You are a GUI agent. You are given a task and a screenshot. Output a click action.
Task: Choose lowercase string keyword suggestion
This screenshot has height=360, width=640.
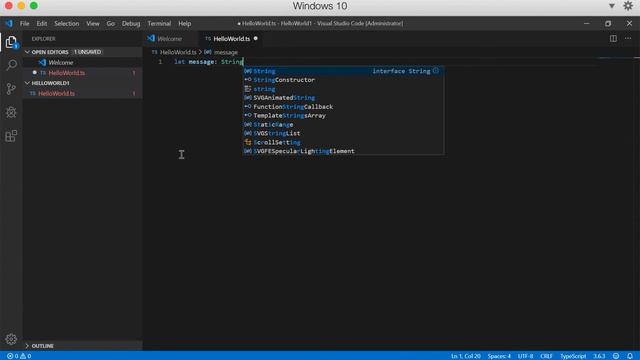tap(343, 89)
